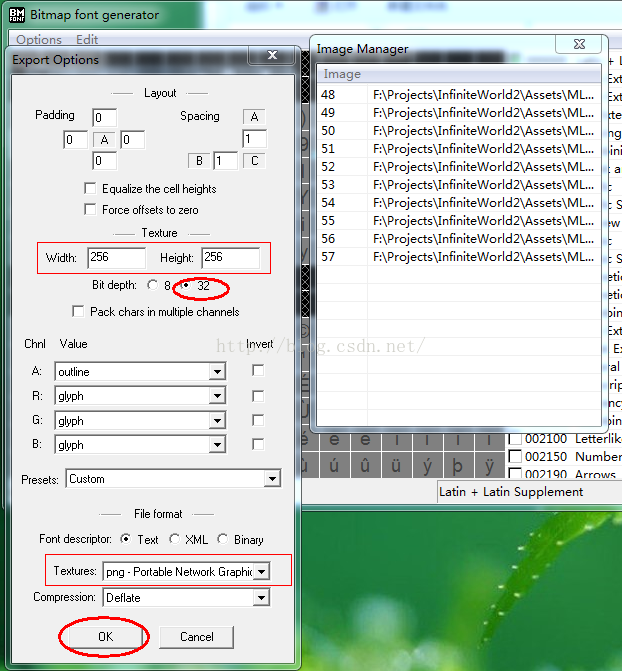This screenshot has width=622, height=671.
Task: Toggle Invert checkbox for channel R
Action: click(258, 396)
